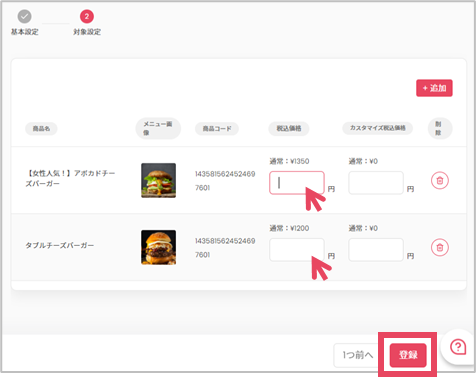Screen dimensions: 476x377
Task: Open the double cheeseburger thumbnail image
Action: tap(158, 247)
